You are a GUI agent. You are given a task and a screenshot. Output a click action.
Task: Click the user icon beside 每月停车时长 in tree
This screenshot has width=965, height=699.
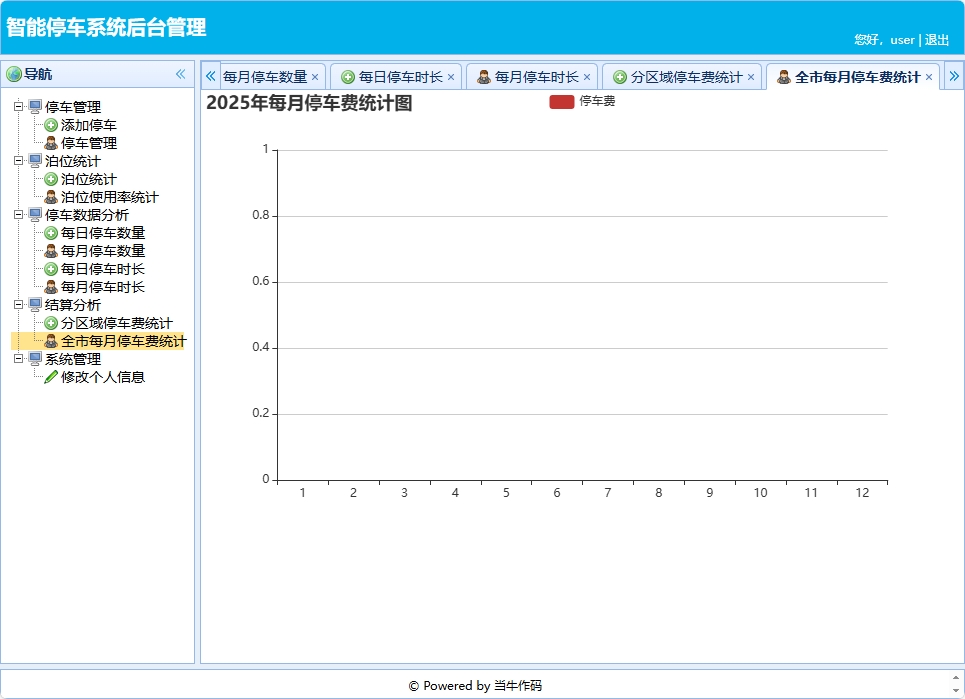(51, 287)
